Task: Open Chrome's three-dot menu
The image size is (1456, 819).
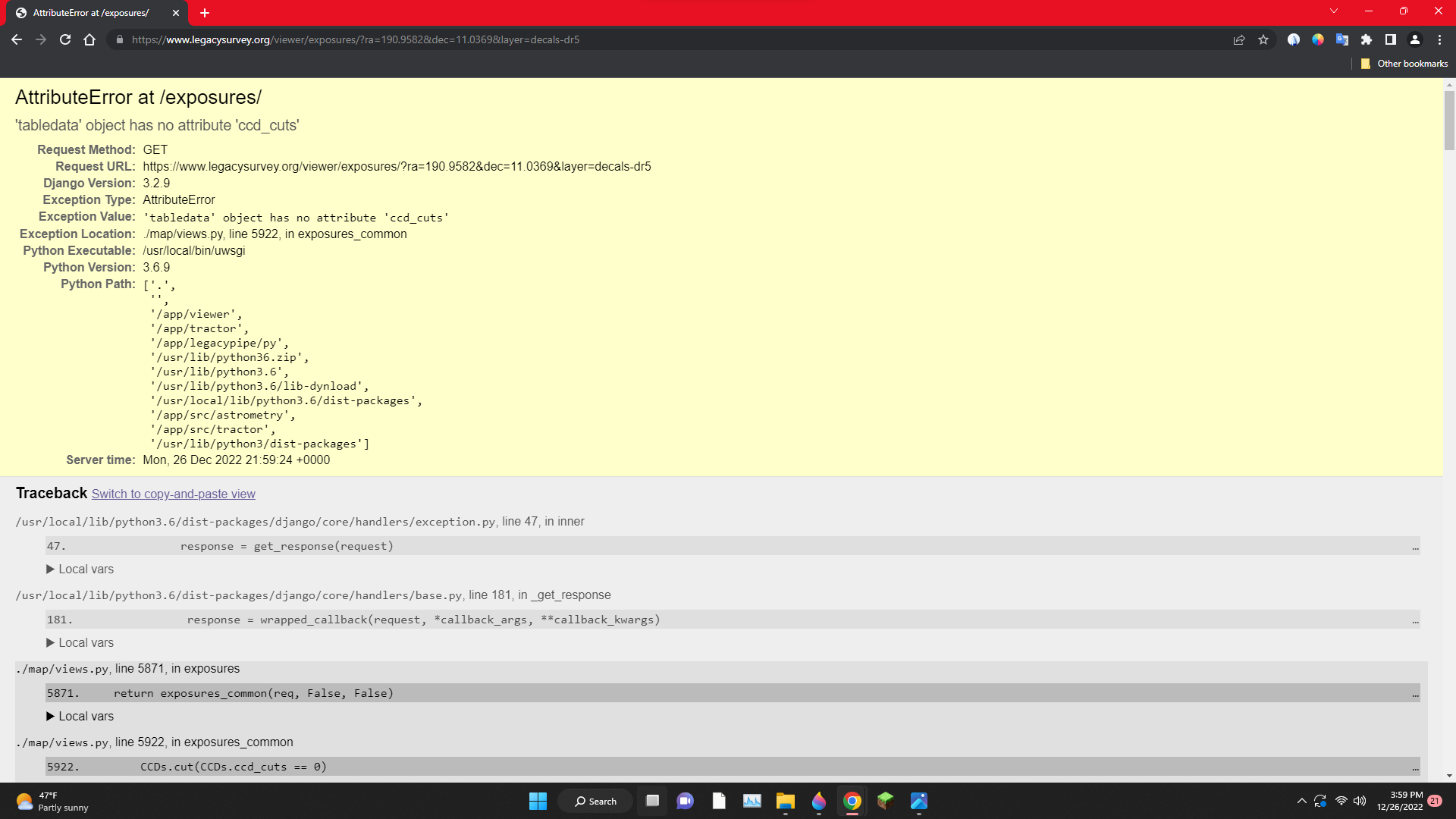Action: point(1439,39)
